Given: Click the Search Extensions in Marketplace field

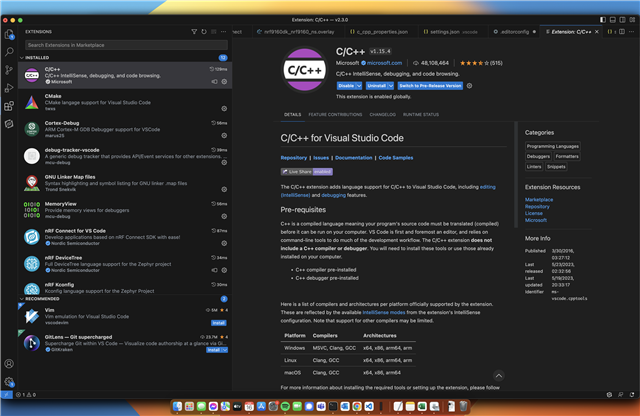Looking at the screenshot, I should (126, 45).
